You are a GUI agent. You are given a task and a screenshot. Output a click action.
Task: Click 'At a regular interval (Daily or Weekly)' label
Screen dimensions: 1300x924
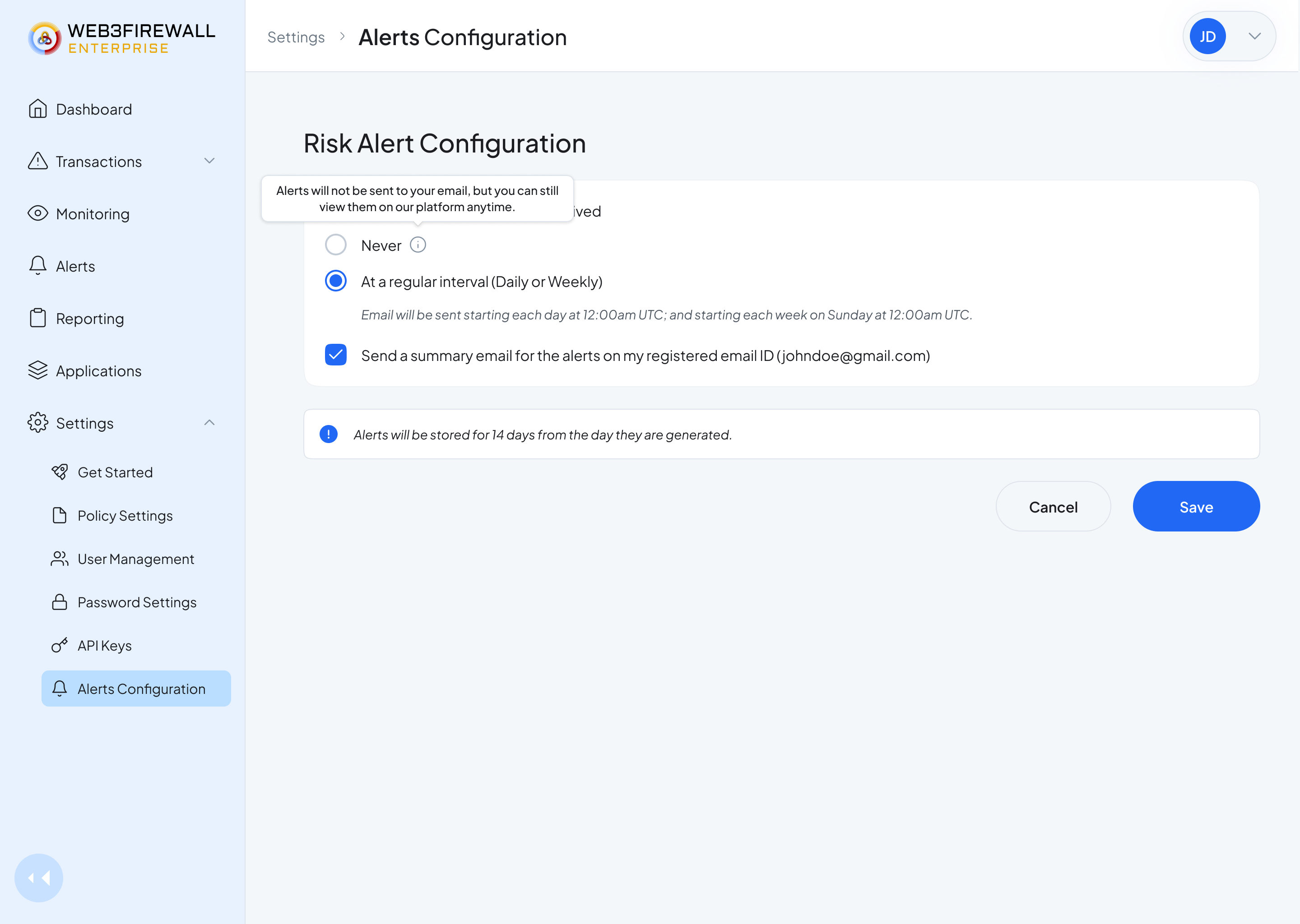[x=482, y=282]
